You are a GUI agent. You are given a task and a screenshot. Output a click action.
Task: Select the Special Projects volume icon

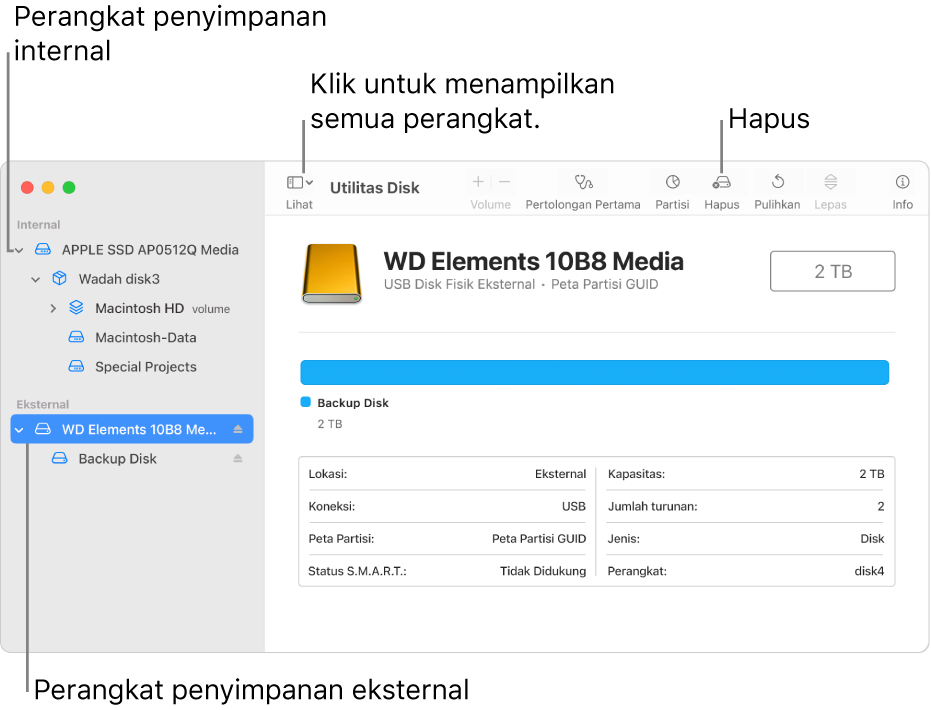pos(76,366)
